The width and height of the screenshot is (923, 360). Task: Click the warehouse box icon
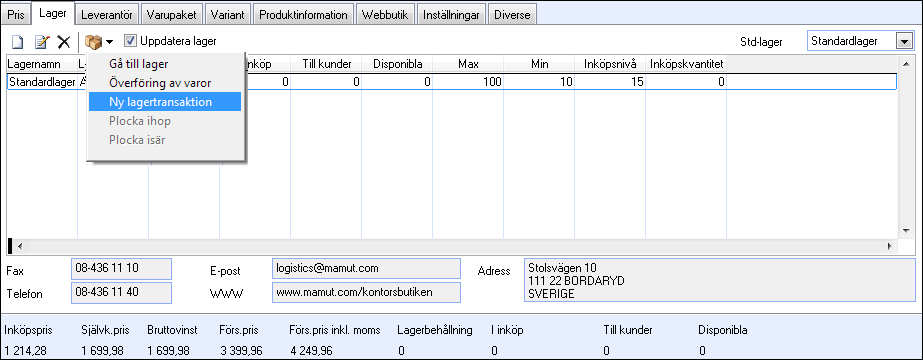[x=92, y=42]
